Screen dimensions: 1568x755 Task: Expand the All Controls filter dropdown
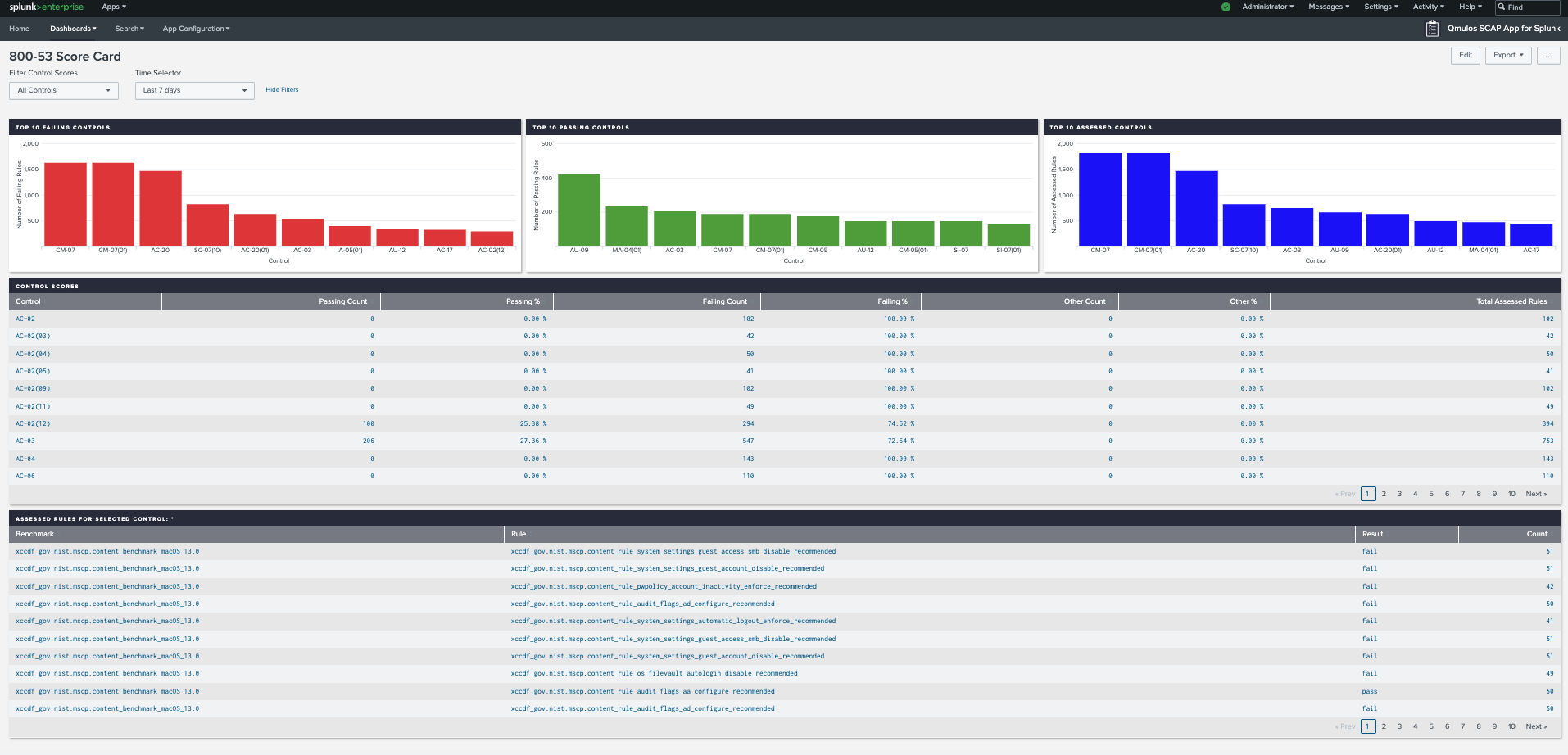(x=64, y=90)
